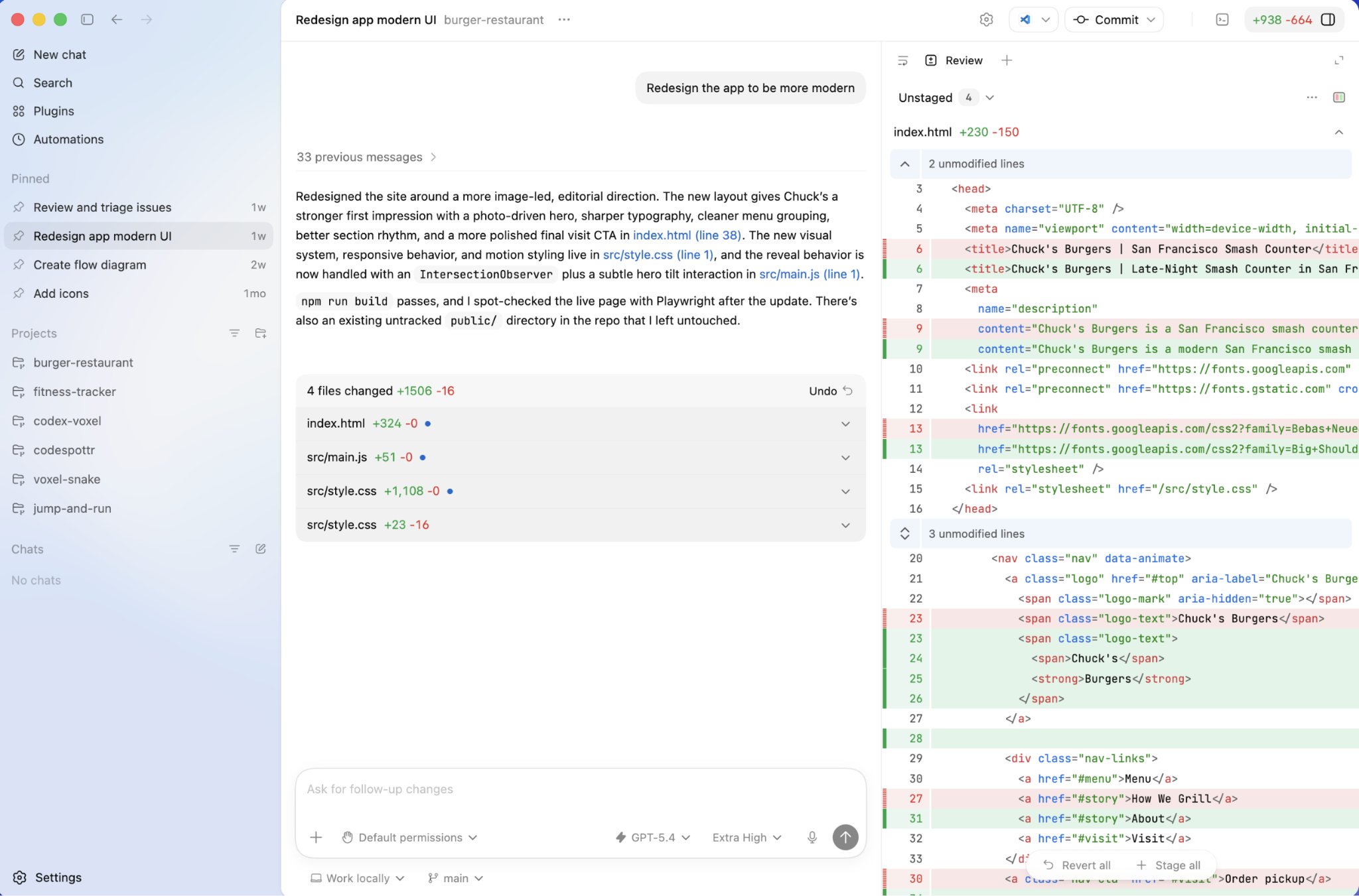Open Search in the sidebar
The height and width of the screenshot is (896, 1359).
point(52,83)
